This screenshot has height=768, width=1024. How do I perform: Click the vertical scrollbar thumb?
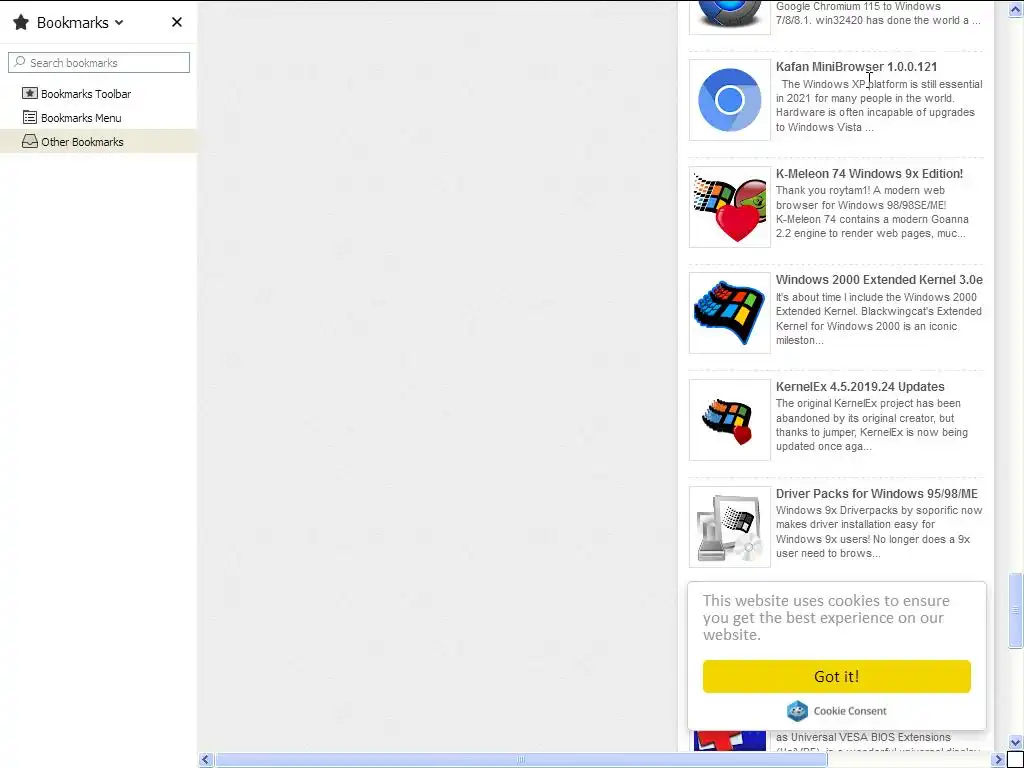point(1016,611)
